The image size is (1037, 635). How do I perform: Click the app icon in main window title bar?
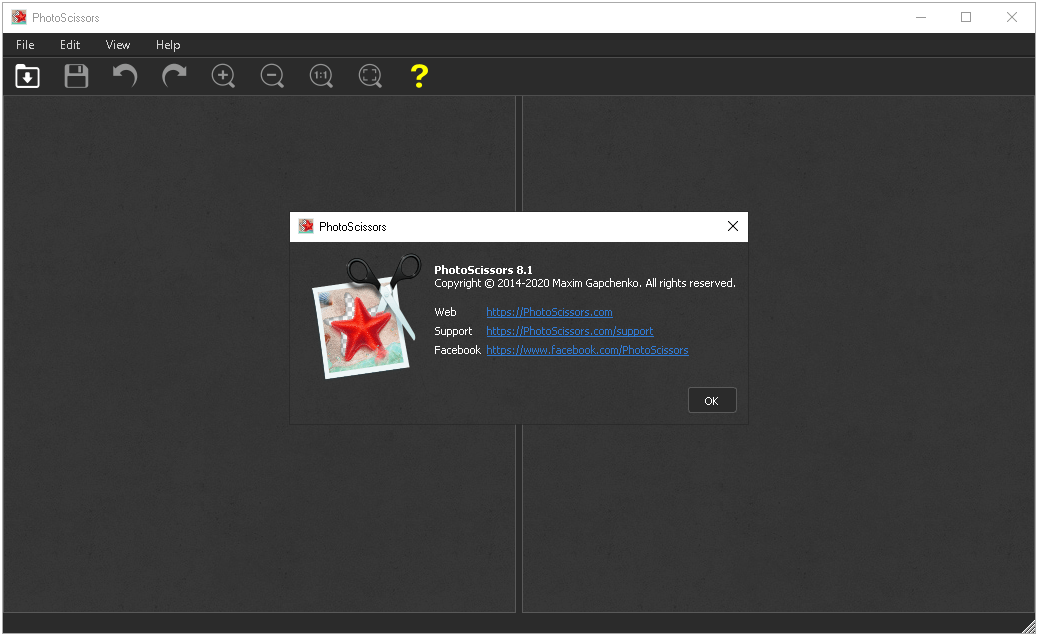tap(19, 17)
